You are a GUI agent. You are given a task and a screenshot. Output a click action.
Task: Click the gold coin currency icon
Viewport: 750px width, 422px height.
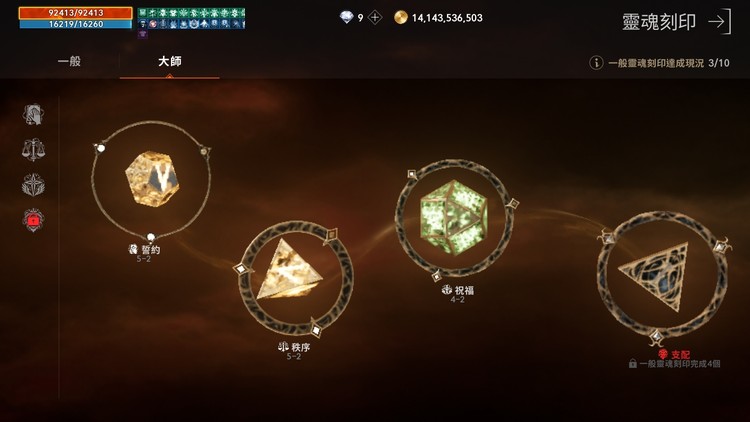tap(400, 18)
